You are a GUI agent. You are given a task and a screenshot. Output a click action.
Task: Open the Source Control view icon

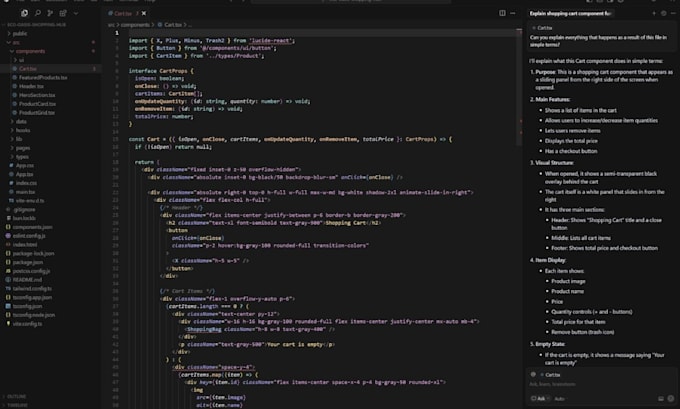(50, 13)
